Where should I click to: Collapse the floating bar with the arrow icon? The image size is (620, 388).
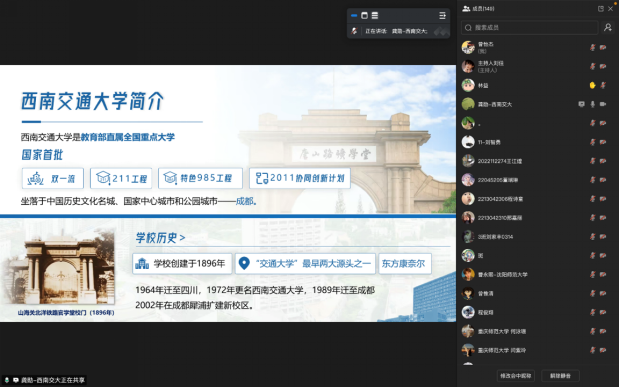[442, 15]
